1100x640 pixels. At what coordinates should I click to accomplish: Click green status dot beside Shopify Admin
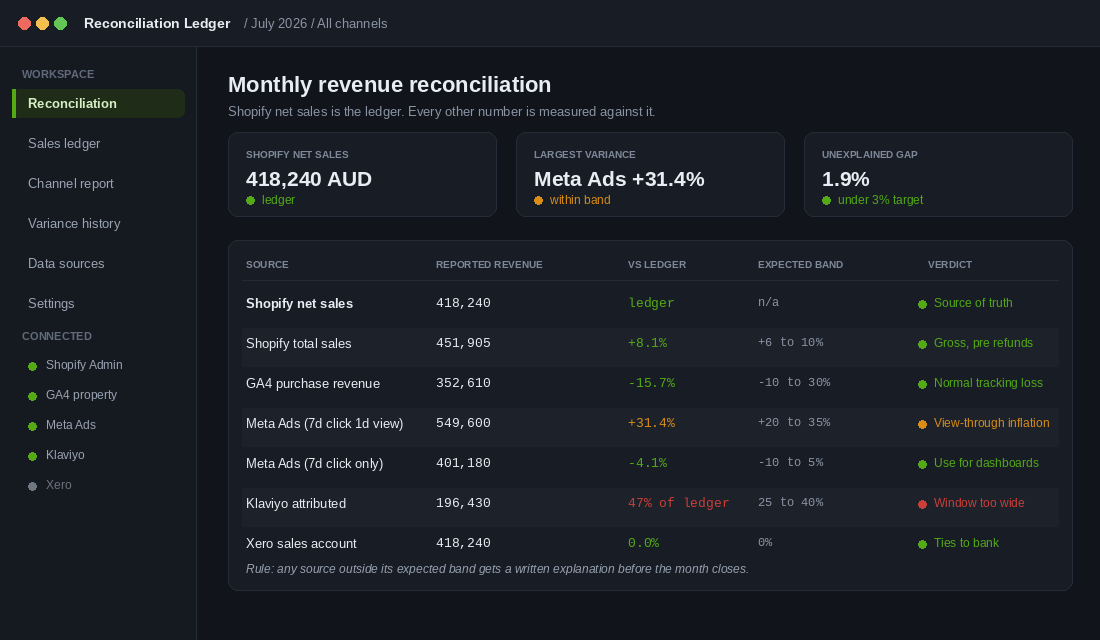(x=32, y=366)
